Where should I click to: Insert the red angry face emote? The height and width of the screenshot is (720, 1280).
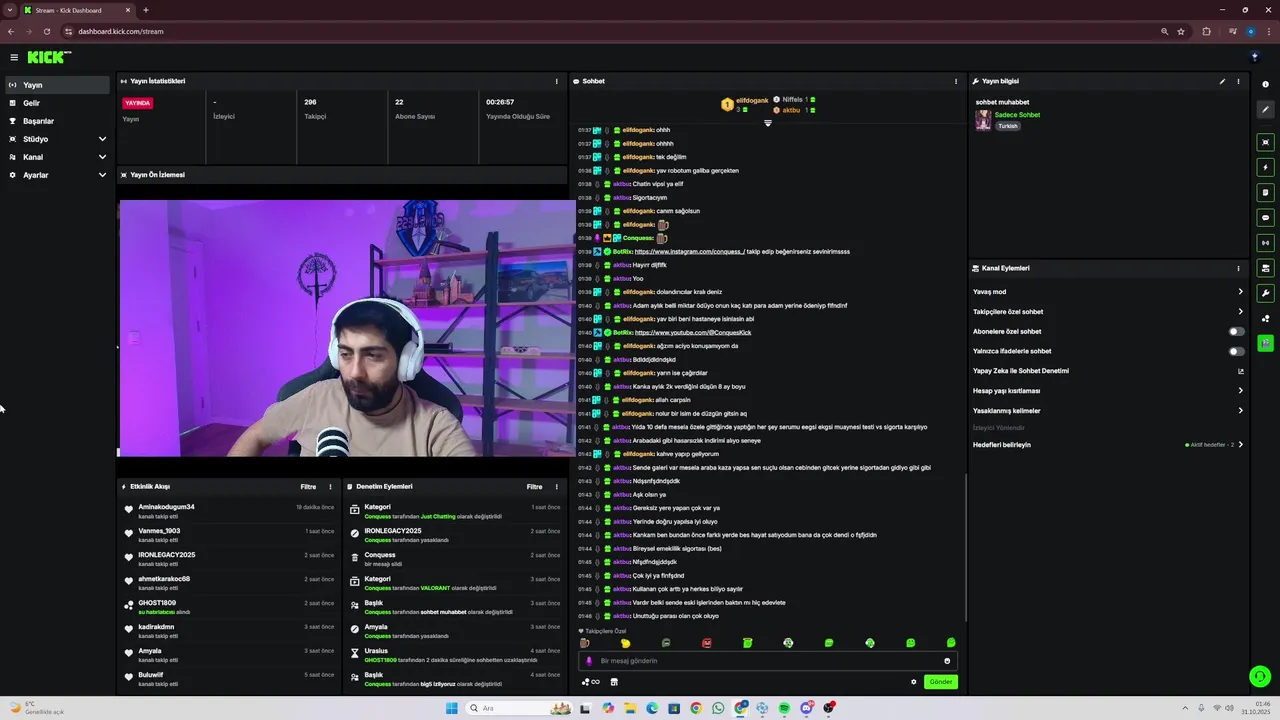pos(707,643)
